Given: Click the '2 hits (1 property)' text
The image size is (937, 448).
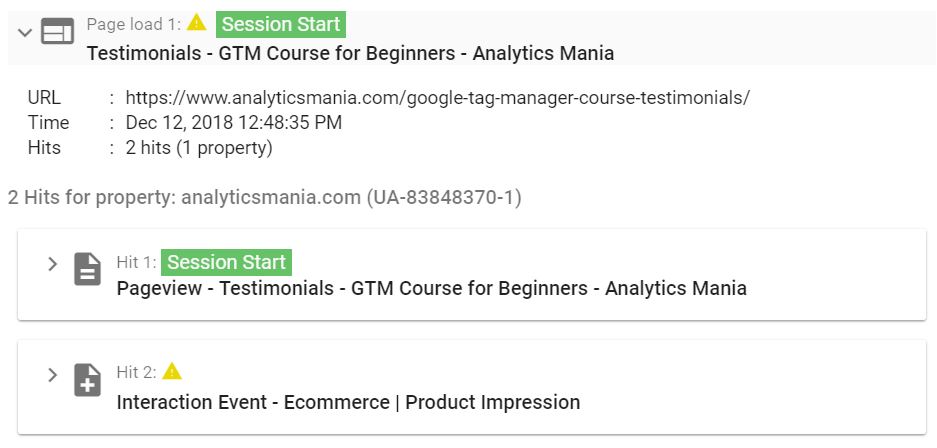Looking at the screenshot, I should tap(199, 148).
